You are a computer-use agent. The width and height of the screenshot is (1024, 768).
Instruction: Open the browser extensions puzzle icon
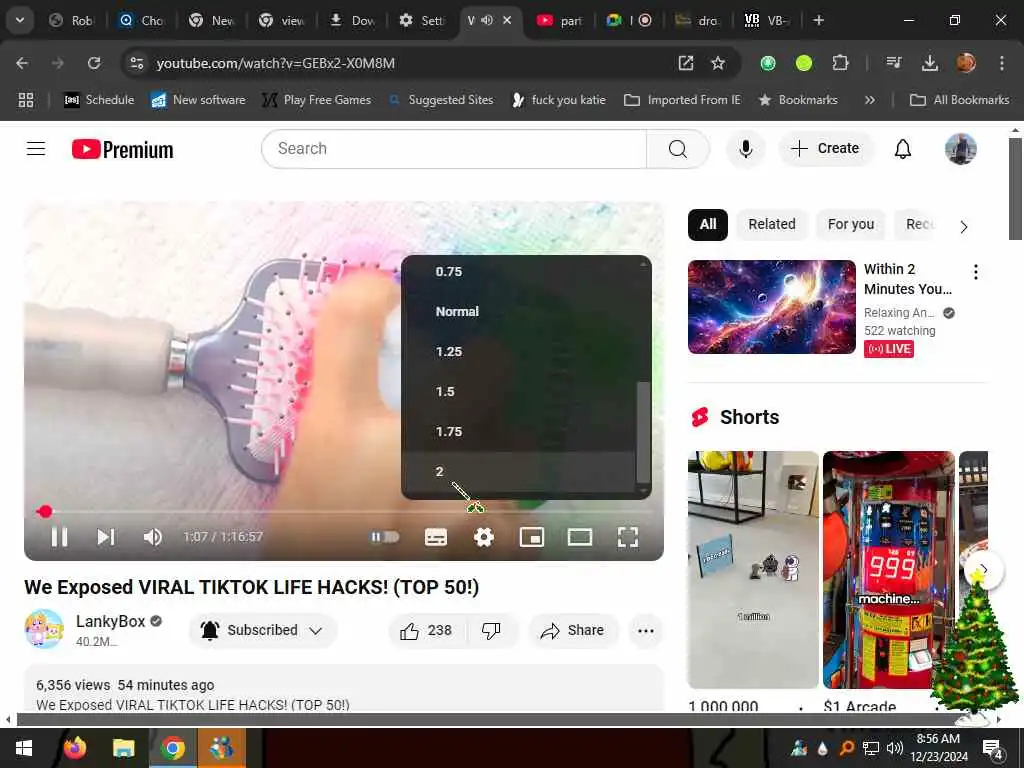click(x=840, y=63)
